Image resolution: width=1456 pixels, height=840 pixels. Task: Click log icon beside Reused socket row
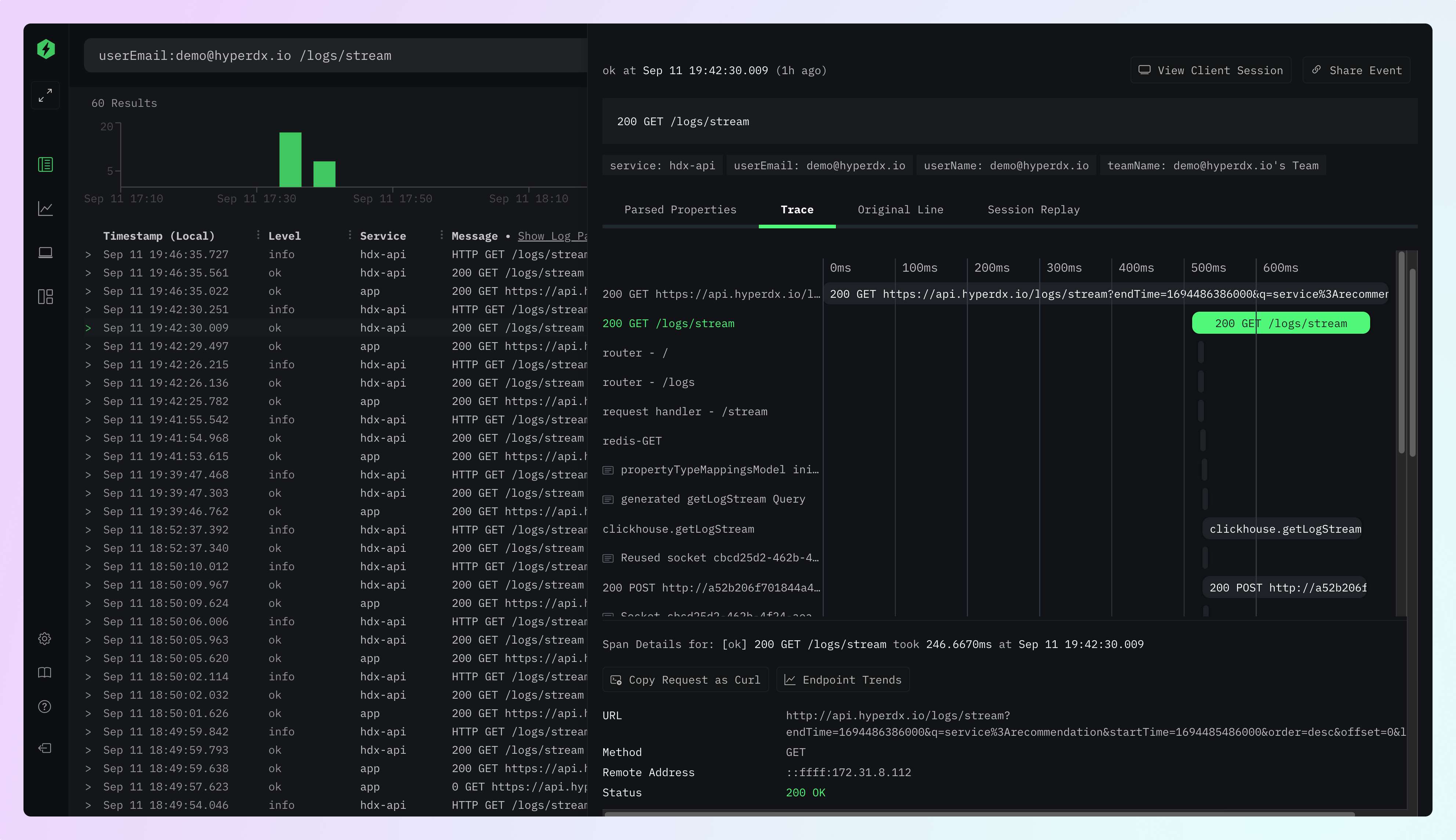(608, 558)
